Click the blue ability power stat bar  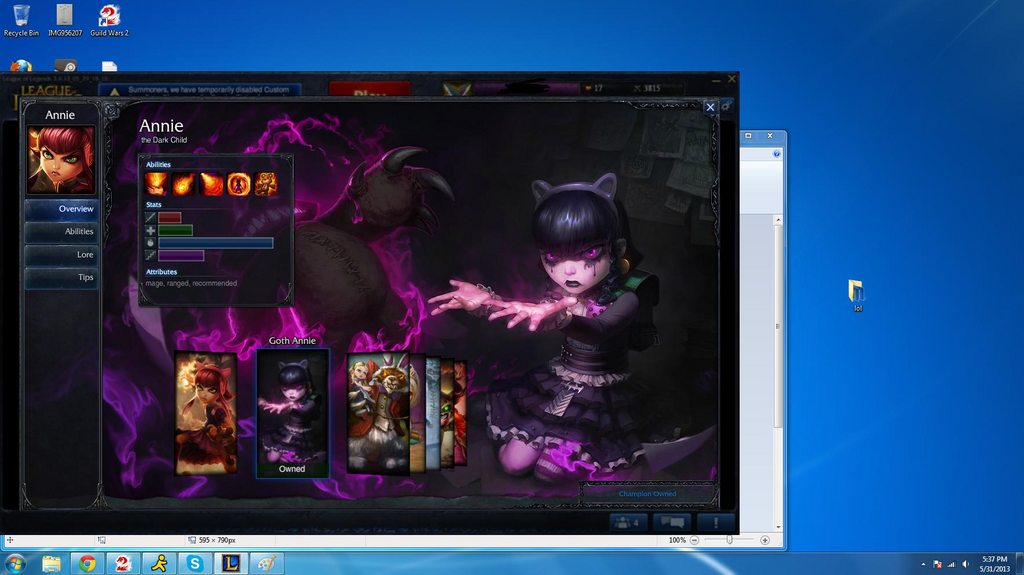[216, 242]
